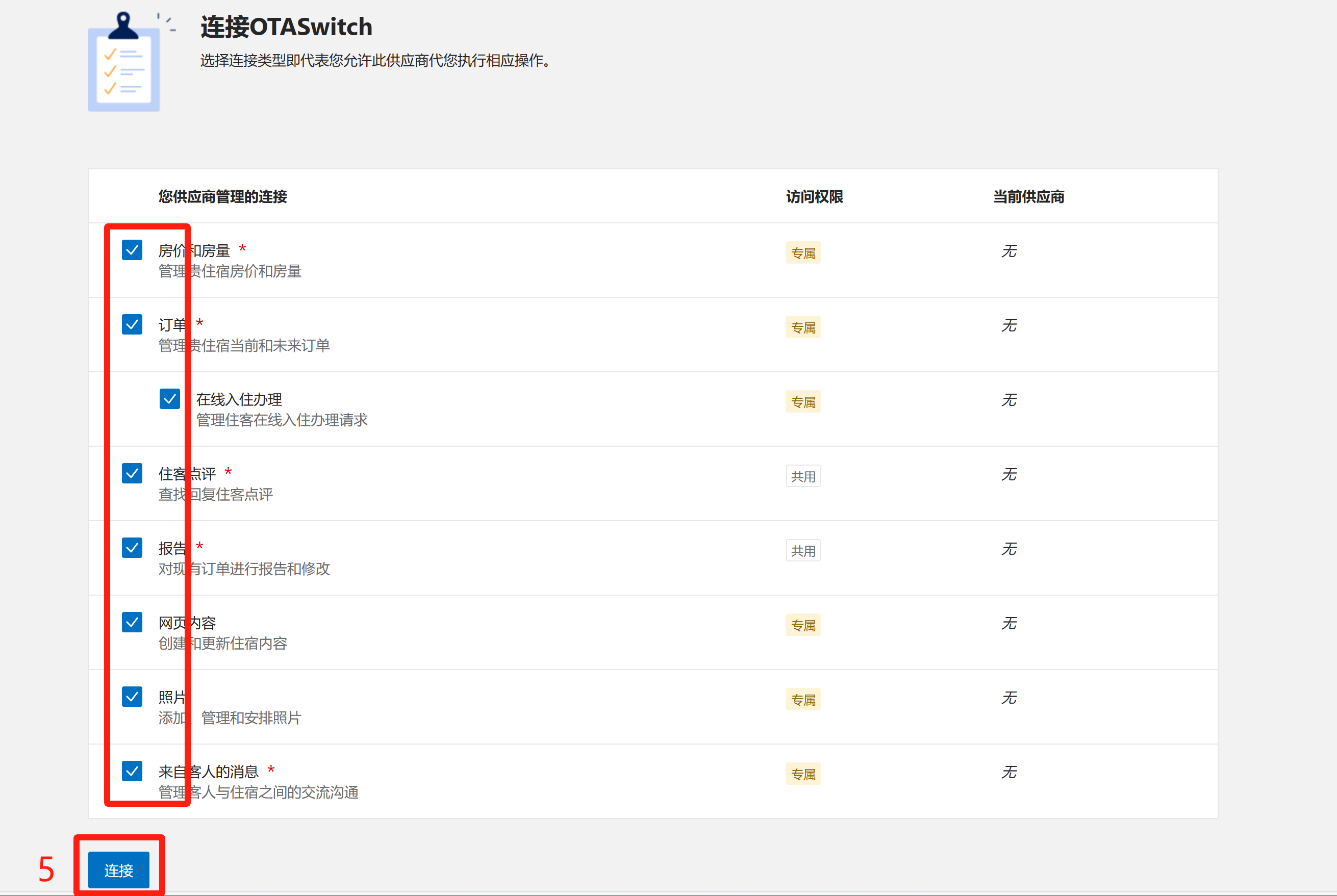Image resolution: width=1337 pixels, height=896 pixels.
Task: Uncheck the 网页内容 checkbox
Action: click(x=132, y=622)
